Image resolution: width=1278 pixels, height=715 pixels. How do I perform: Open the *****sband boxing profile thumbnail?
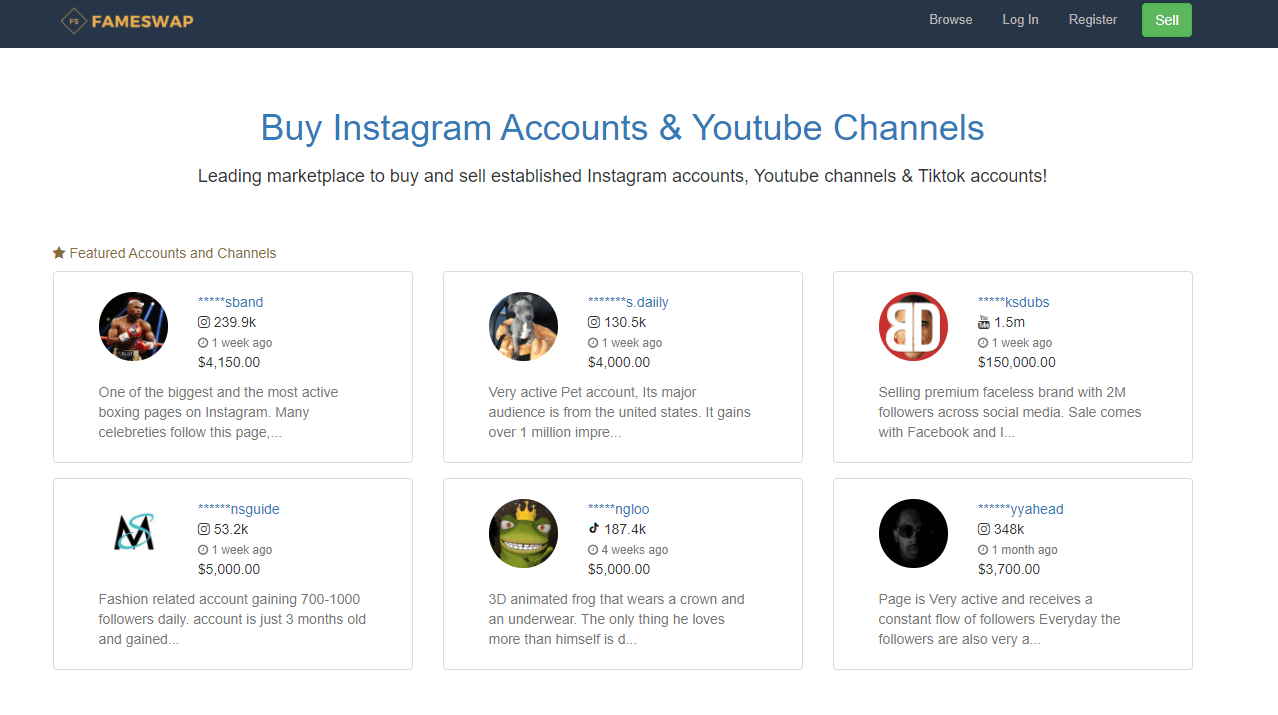pyautogui.click(x=133, y=326)
